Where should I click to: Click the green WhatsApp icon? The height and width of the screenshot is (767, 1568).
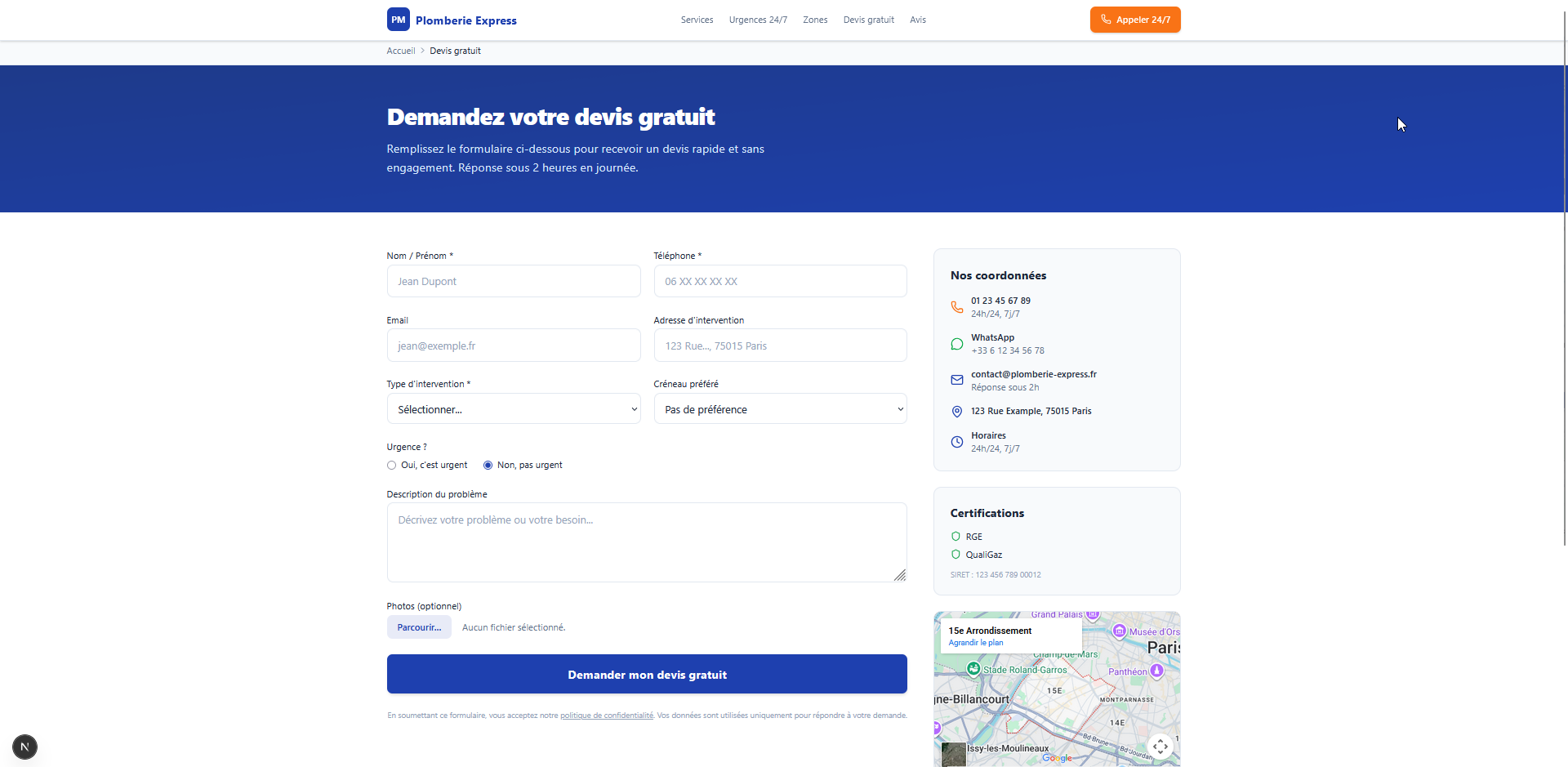tap(956, 344)
